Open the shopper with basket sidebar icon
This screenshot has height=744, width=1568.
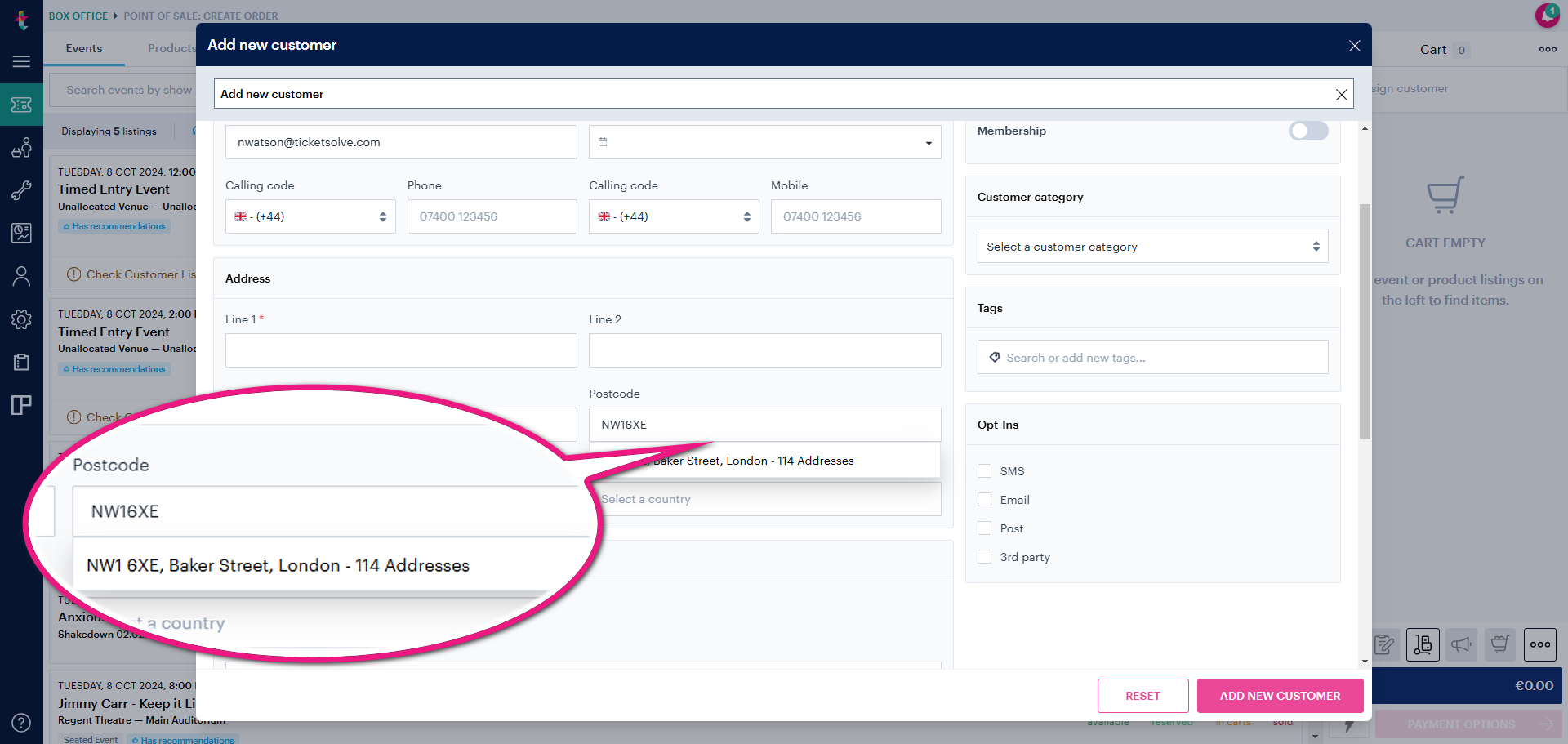21,148
